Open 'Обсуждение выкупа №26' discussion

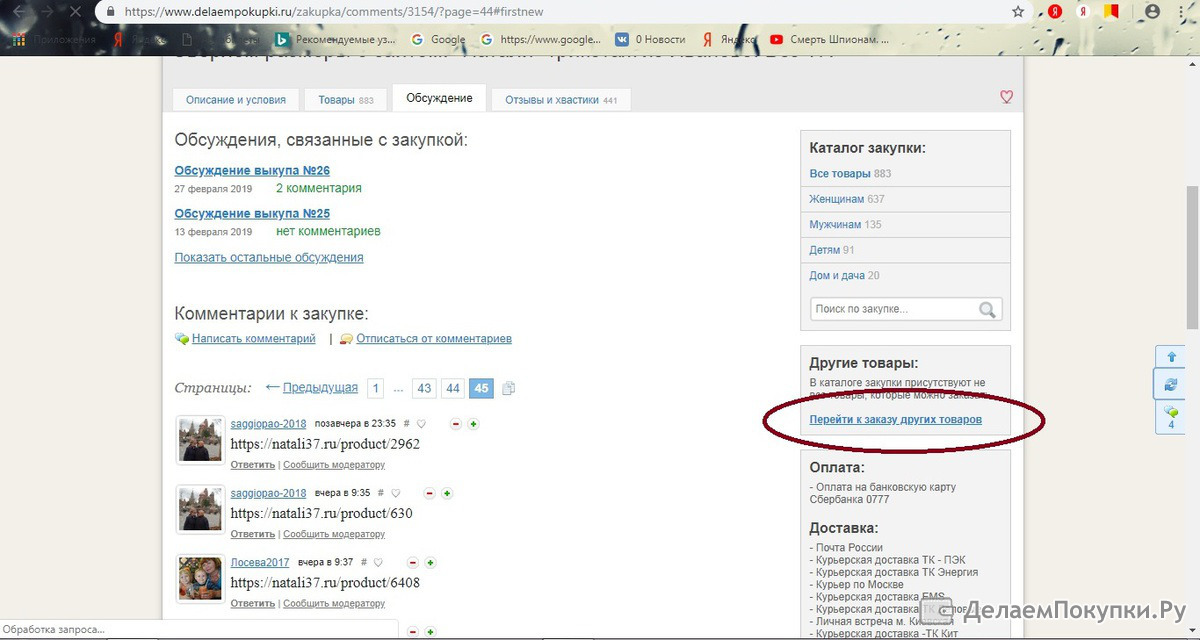[252, 171]
